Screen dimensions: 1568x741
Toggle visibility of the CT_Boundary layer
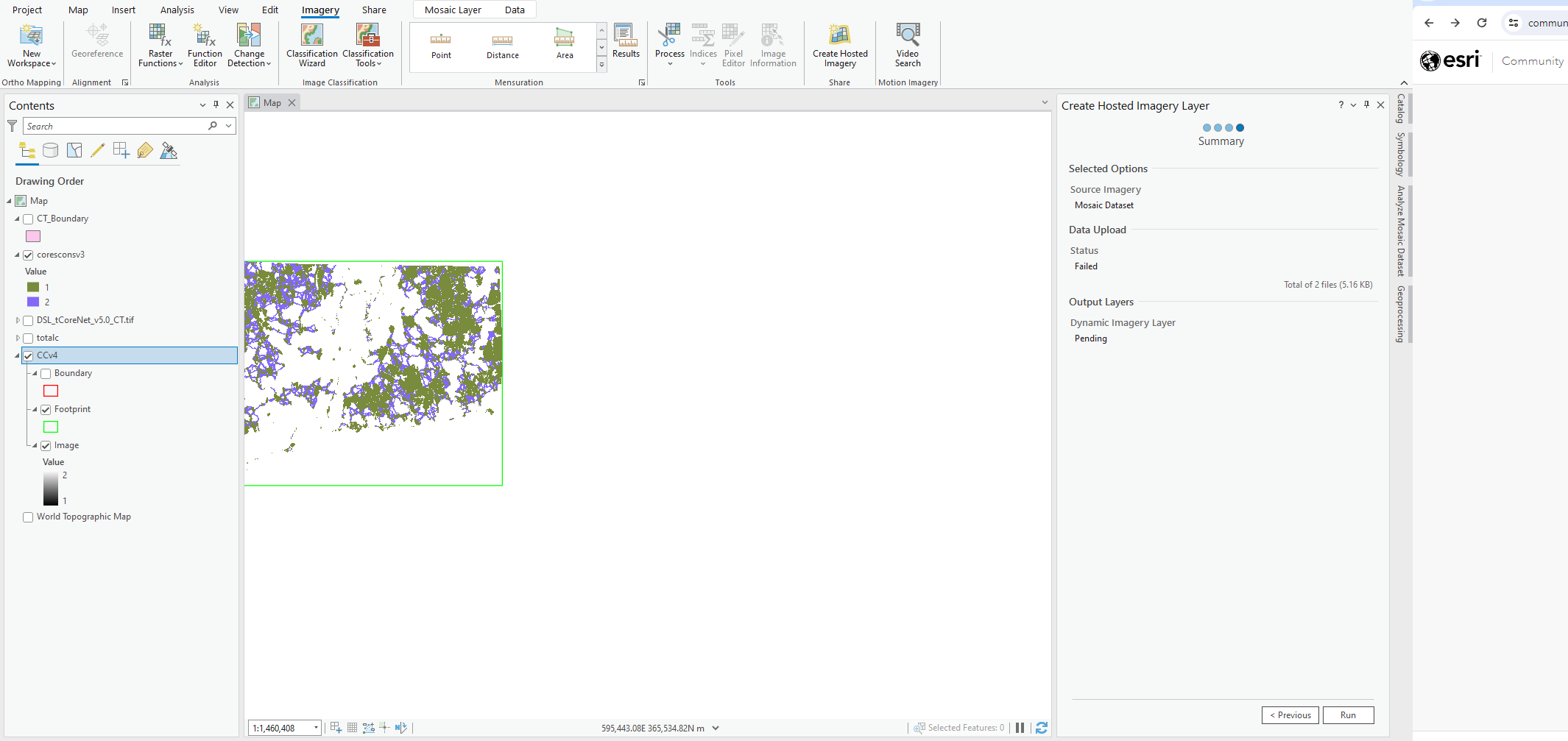click(28, 219)
